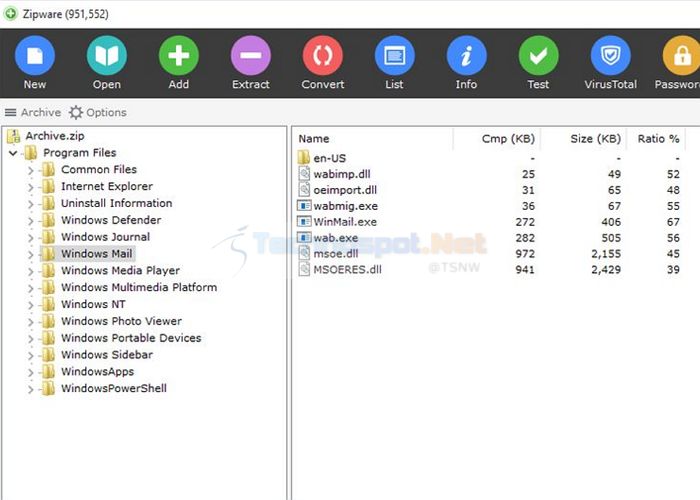Expand the Windows NT tree node
Screen dimensions: 700x500
30,305
